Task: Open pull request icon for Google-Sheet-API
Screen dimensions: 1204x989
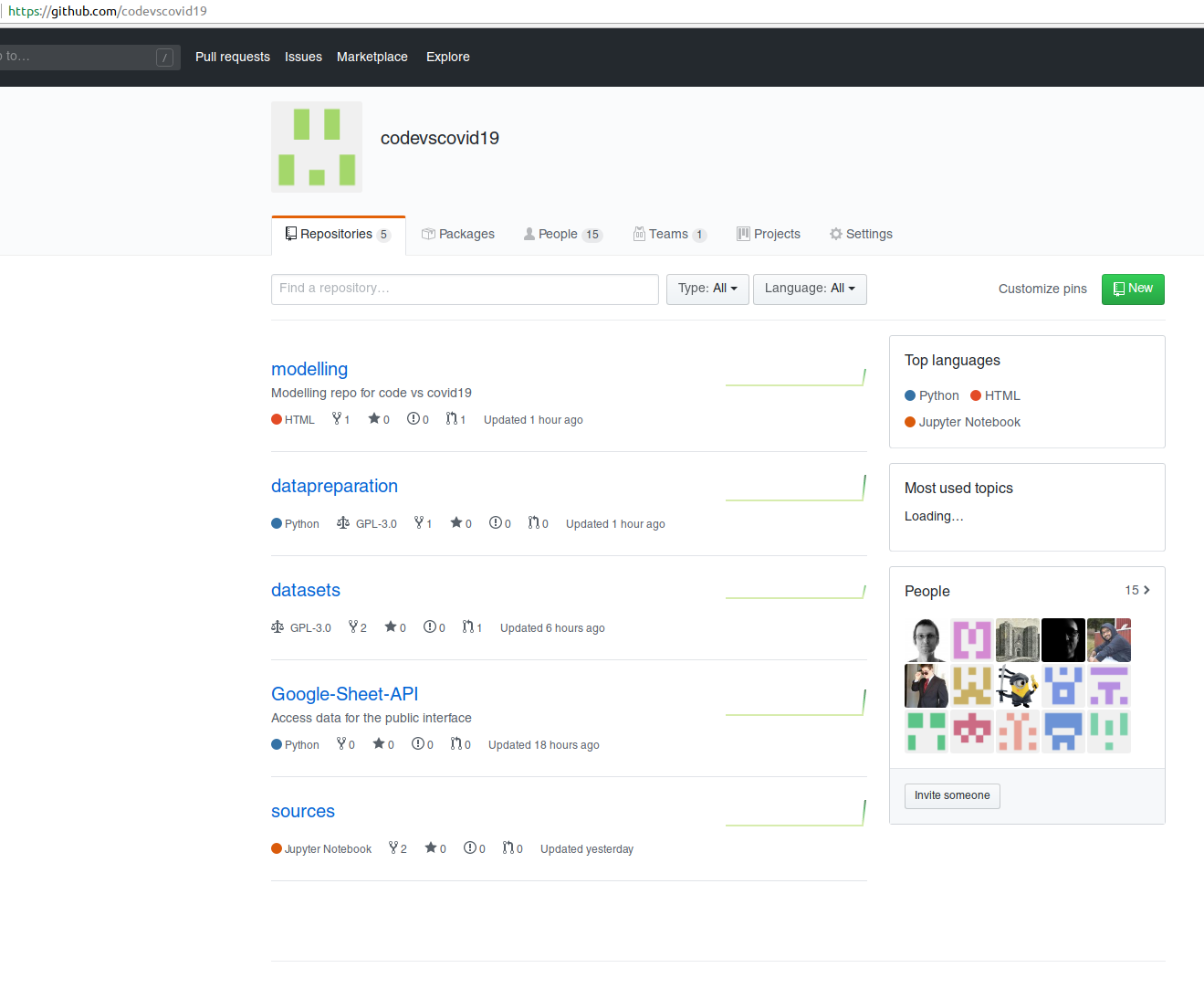Action: click(456, 743)
